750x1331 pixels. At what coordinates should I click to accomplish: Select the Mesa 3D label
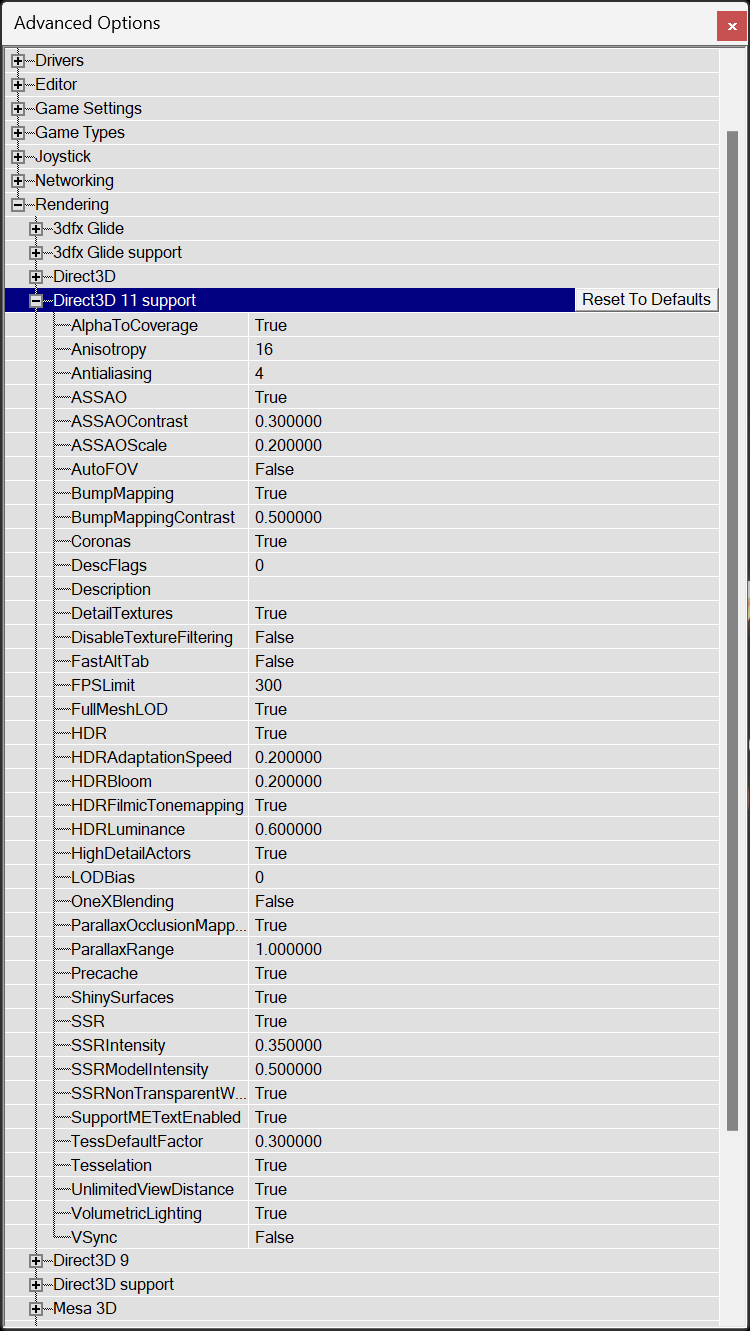84,1309
